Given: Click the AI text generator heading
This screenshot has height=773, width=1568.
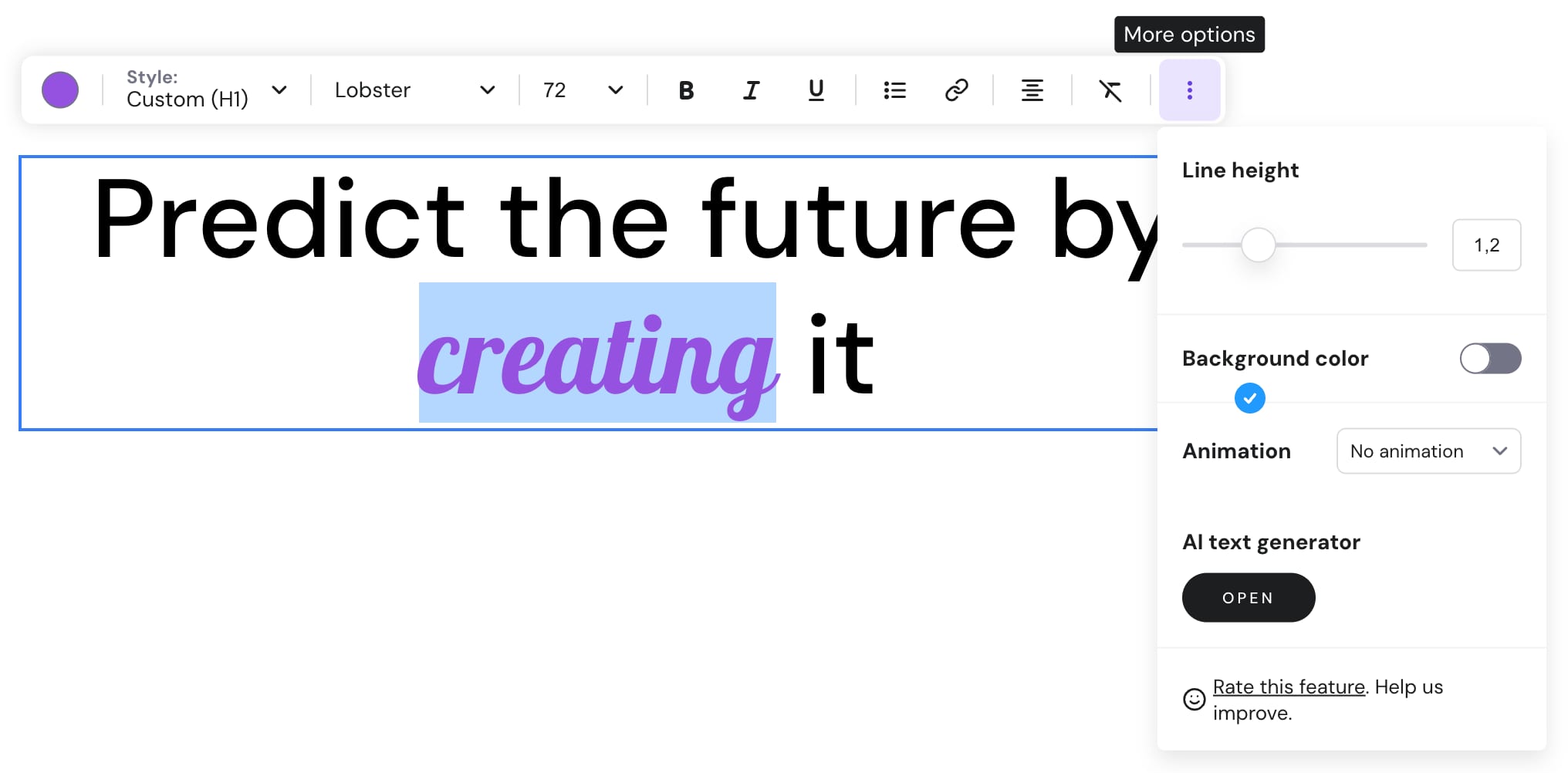Looking at the screenshot, I should coord(1271,542).
